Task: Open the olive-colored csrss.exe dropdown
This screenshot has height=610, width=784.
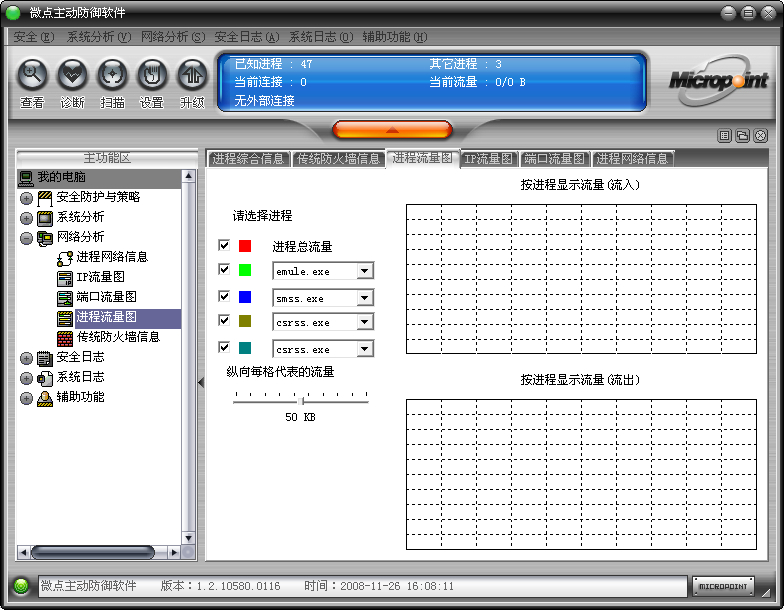Action: (x=364, y=322)
